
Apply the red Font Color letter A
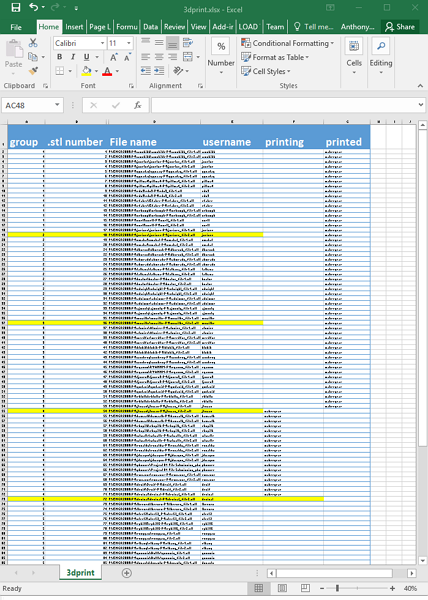point(107,71)
